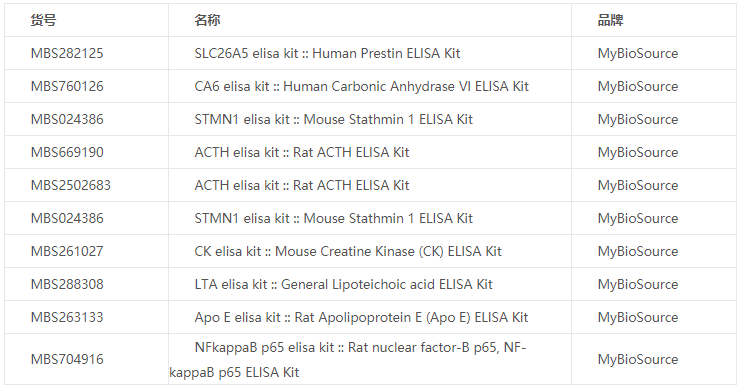Open the MBS2502683 Rat ACTH ELISA Kit name
Image resolution: width=742 pixels, height=390 pixels.
(x=301, y=186)
